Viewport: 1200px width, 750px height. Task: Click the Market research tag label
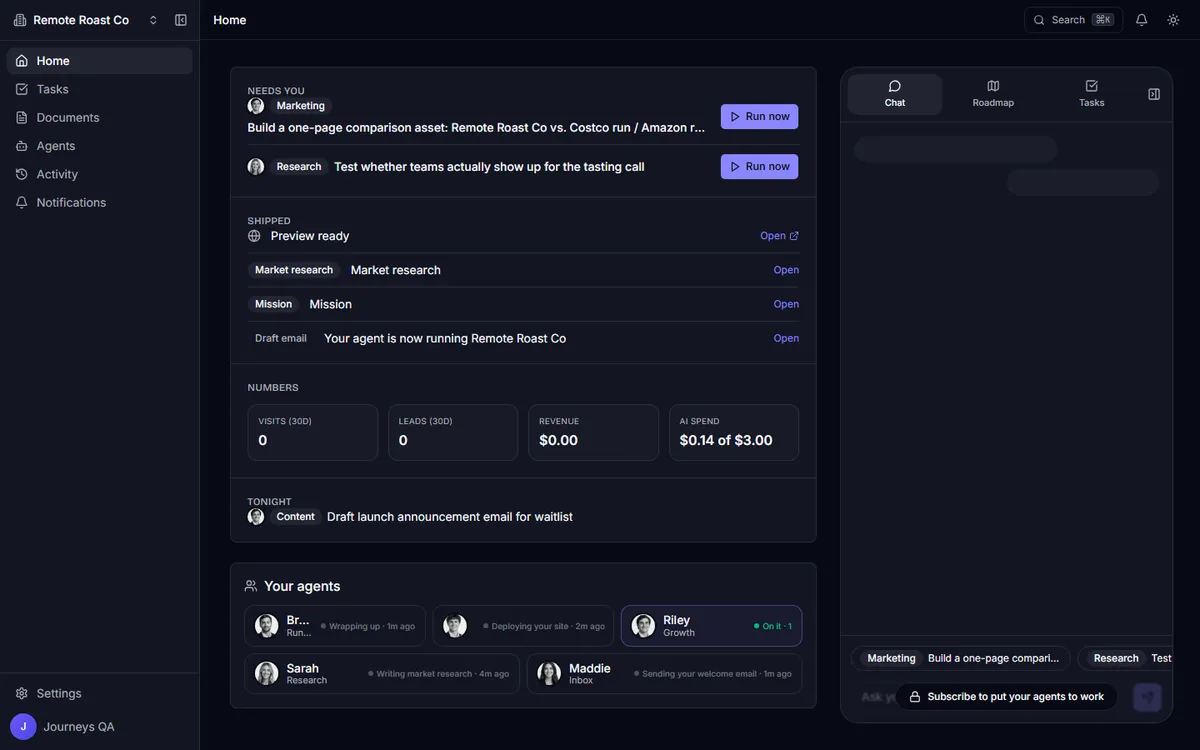point(294,270)
